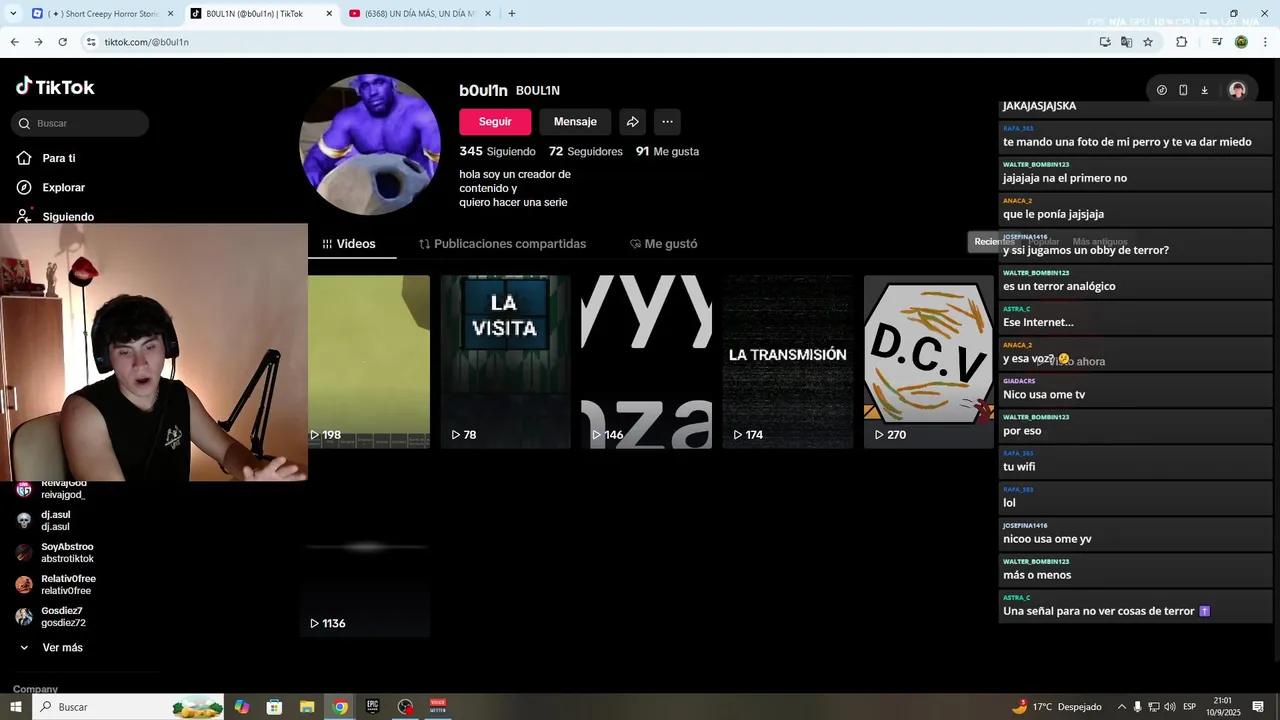Select the Videos tab
This screenshot has height=720, width=1280.
(x=349, y=244)
